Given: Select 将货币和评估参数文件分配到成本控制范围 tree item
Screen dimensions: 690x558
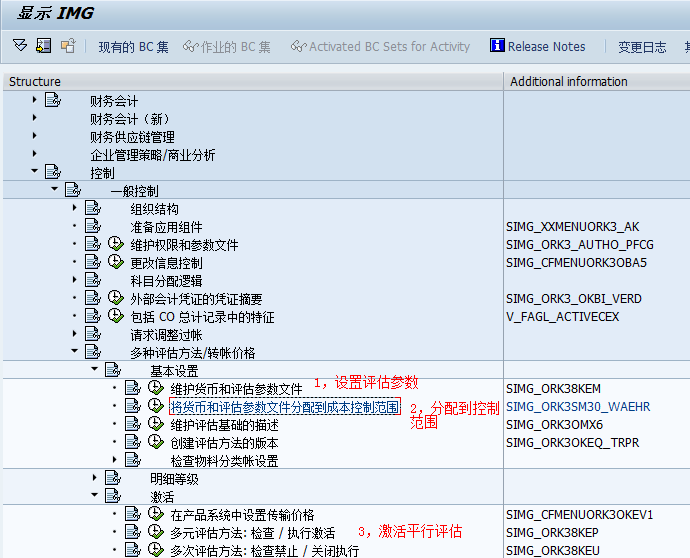Looking at the screenshot, I should 285,407.
